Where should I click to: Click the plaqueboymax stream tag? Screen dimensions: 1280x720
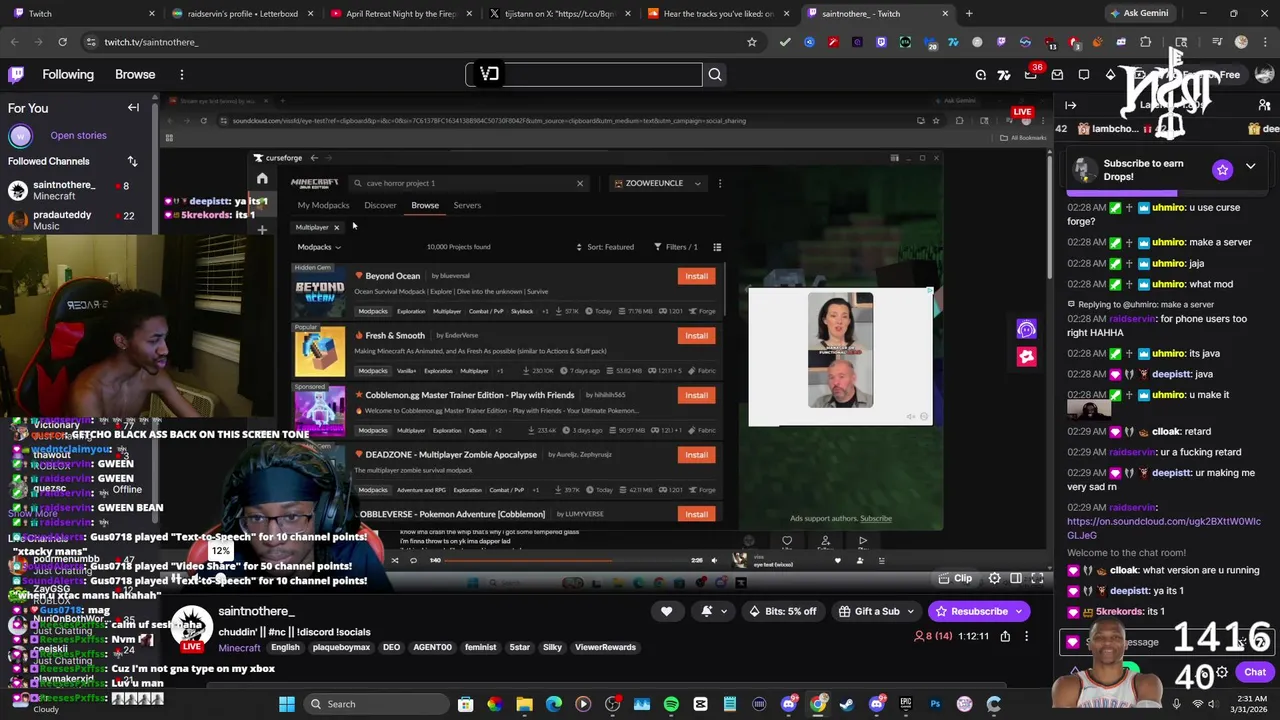(x=341, y=647)
